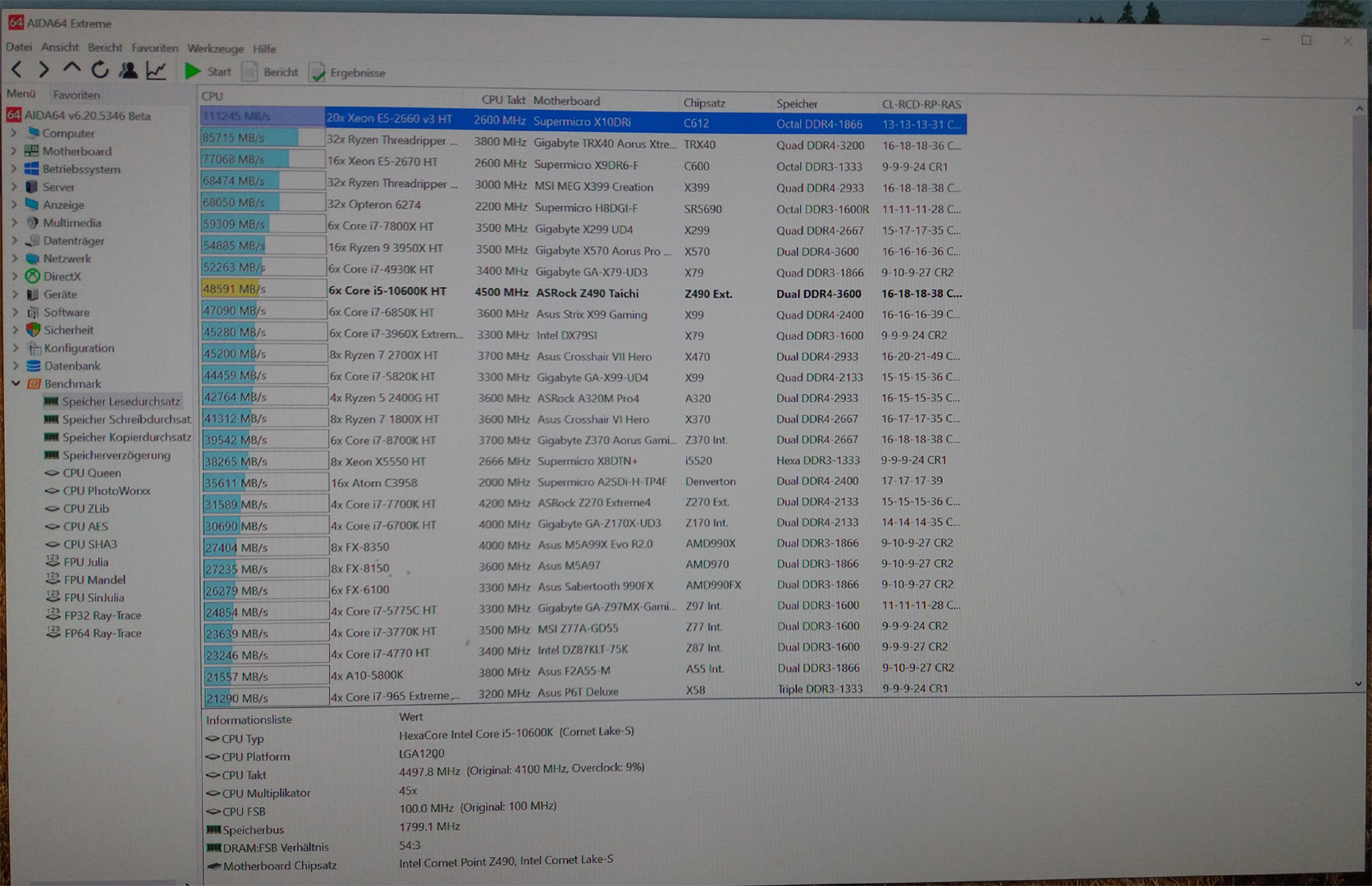
Task: Click the 59309 MB/s result bar
Action: coord(263,223)
